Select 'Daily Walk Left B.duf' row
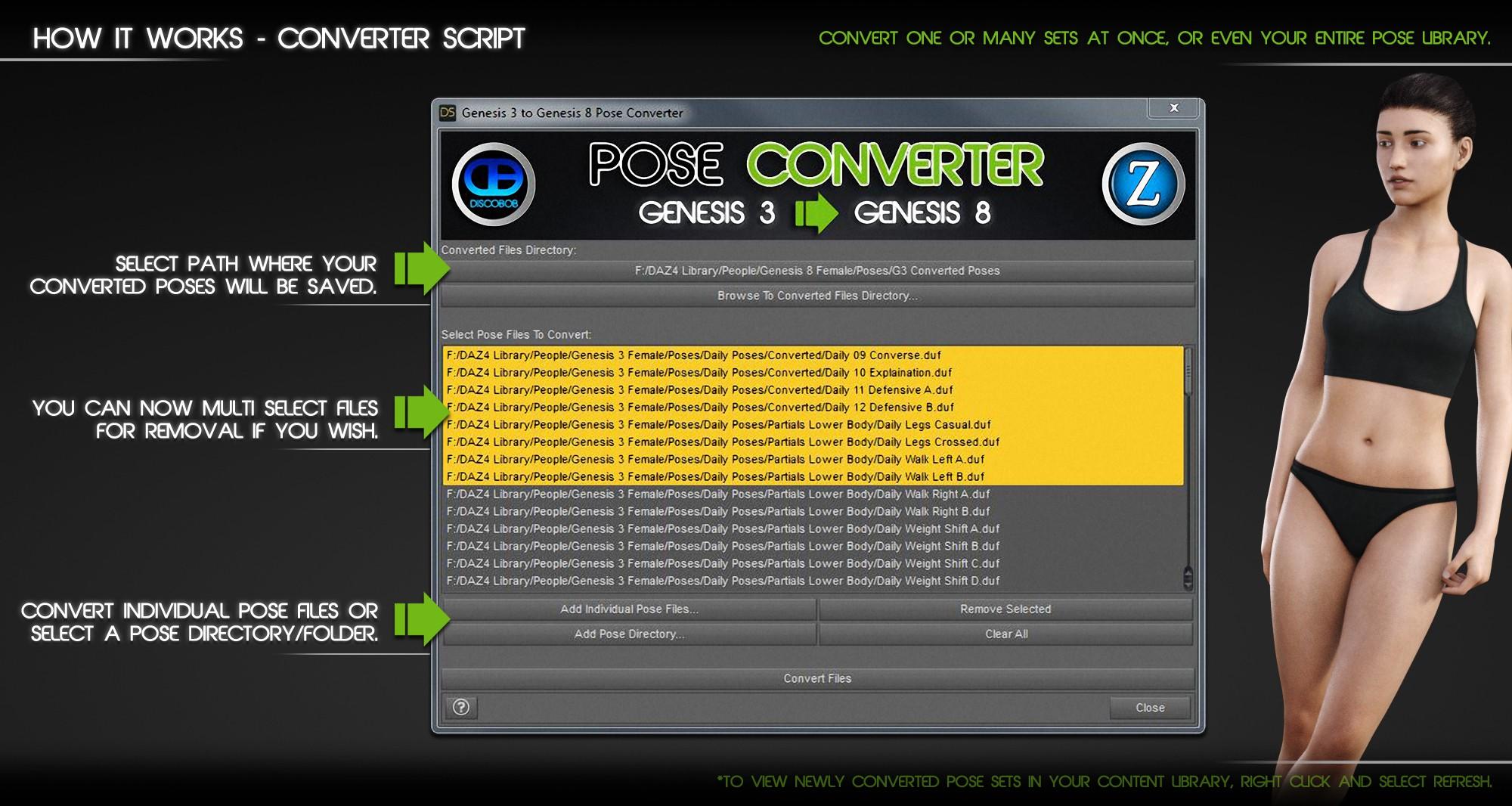Viewport: 1512px width, 806px height. point(813,477)
